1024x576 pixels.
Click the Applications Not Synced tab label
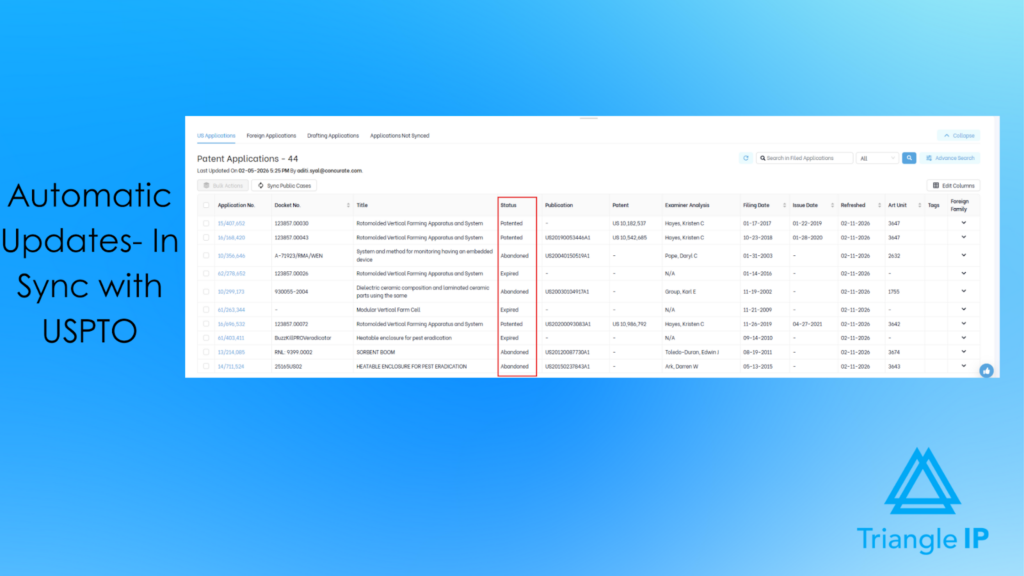tap(400, 136)
